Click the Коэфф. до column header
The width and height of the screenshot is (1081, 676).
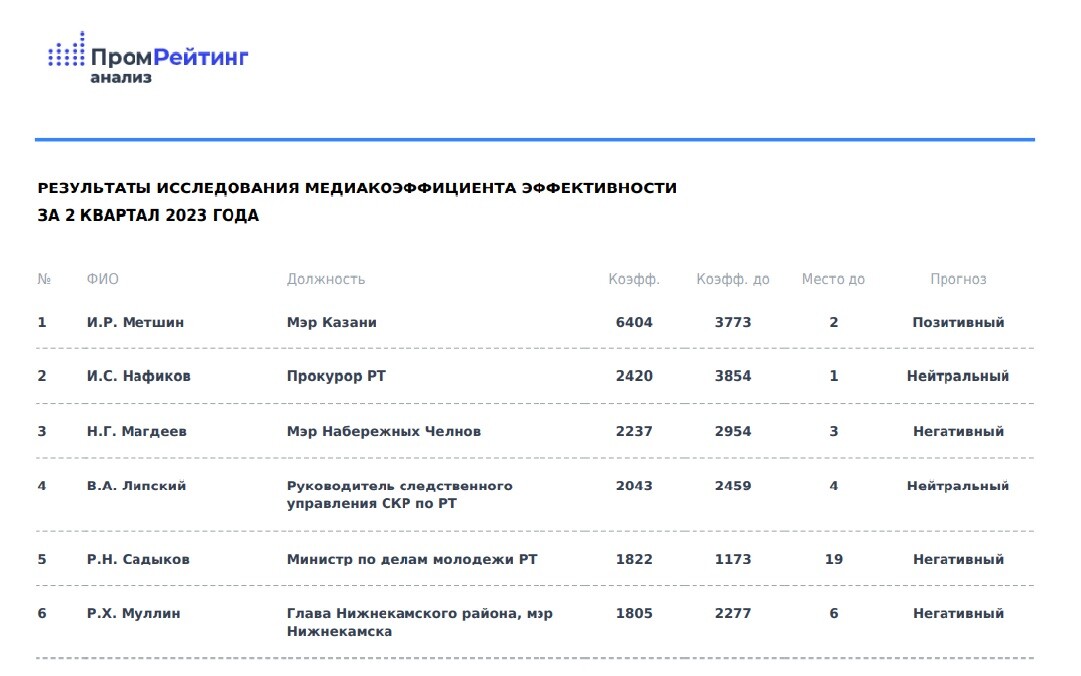click(732, 279)
